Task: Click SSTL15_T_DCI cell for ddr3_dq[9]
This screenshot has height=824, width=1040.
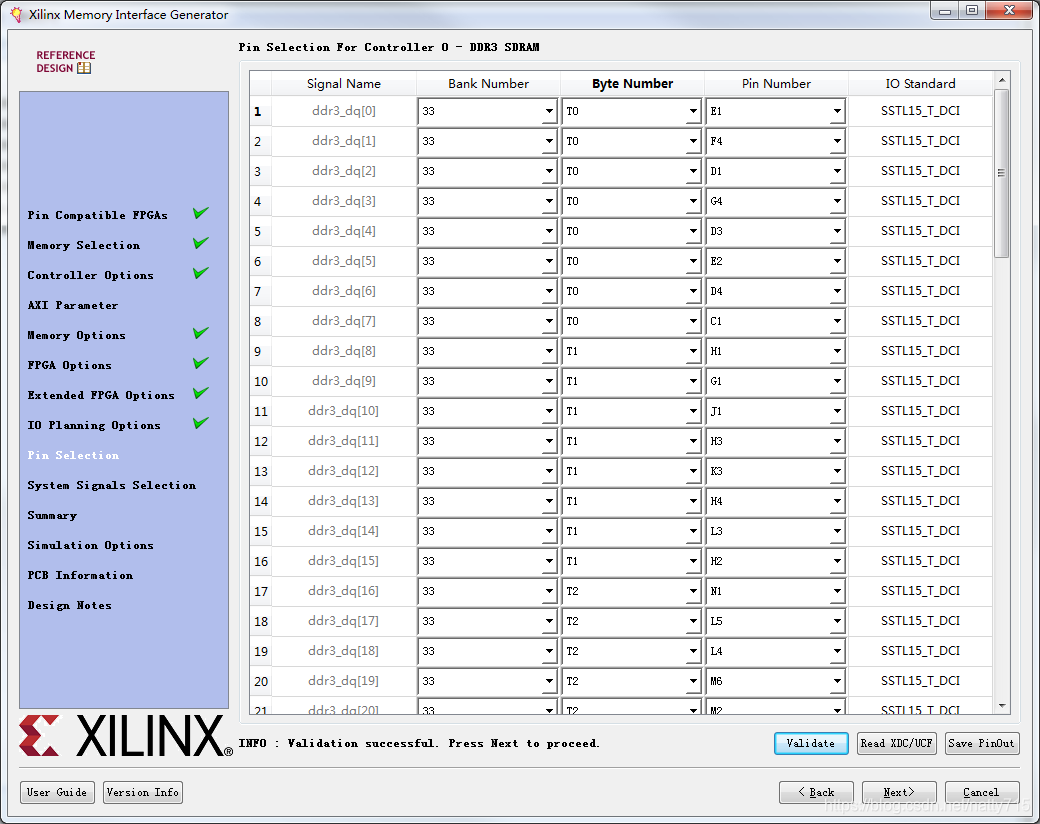Action: pos(921,381)
